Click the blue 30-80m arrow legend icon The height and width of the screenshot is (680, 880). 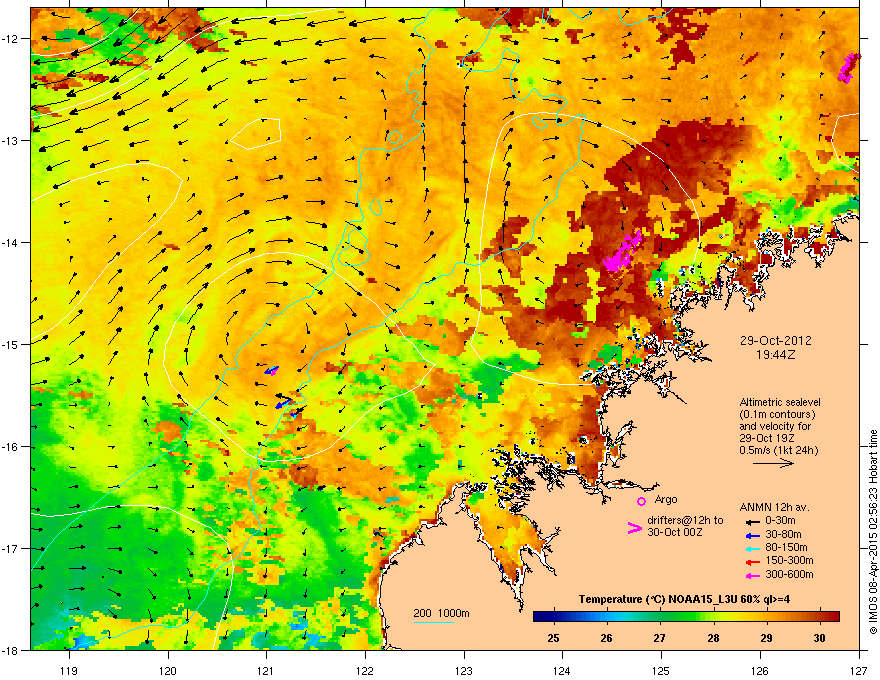(x=753, y=535)
